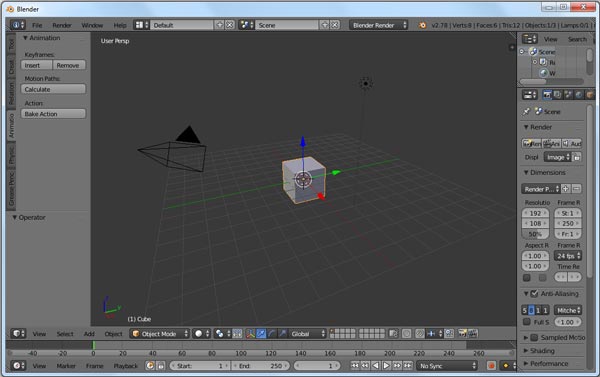Toggle the border render checkbox under Aspect
Image resolution: width=600 pixels, height=377 pixels.
[x=527, y=277]
